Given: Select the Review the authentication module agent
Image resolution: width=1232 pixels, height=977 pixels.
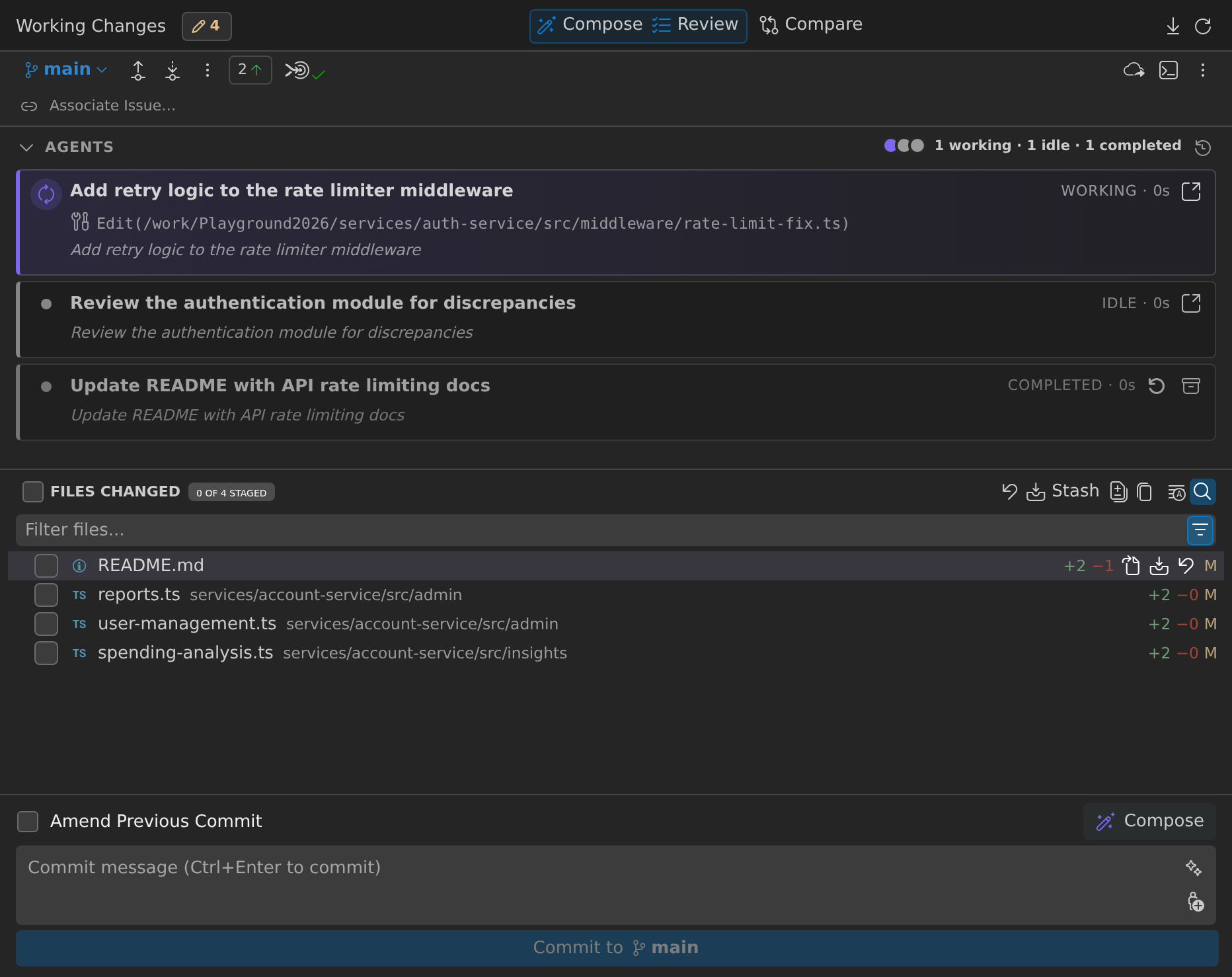Looking at the screenshot, I should [x=616, y=320].
